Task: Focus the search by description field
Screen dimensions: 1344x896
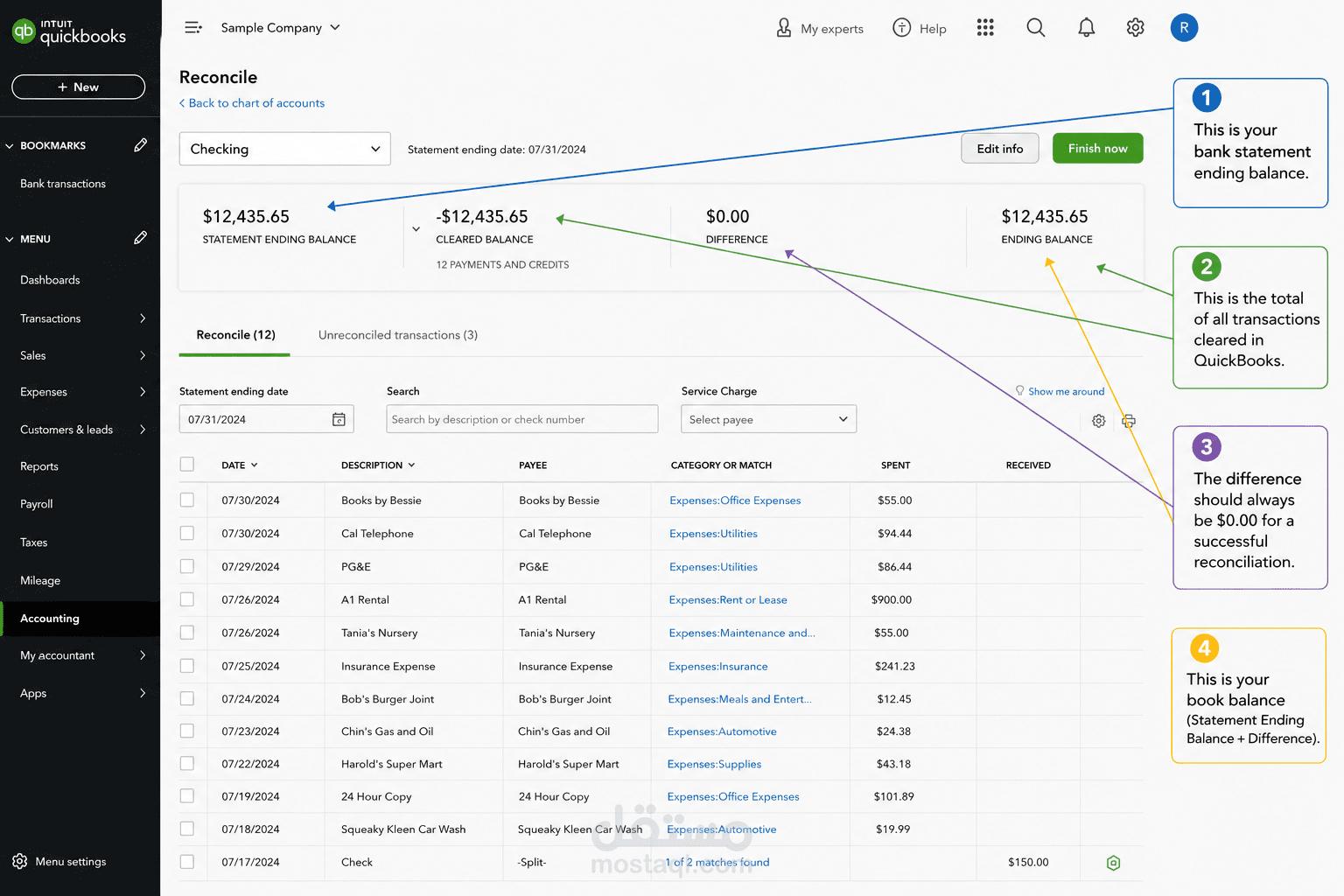Action: pyautogui.click(x=521, y=419)
